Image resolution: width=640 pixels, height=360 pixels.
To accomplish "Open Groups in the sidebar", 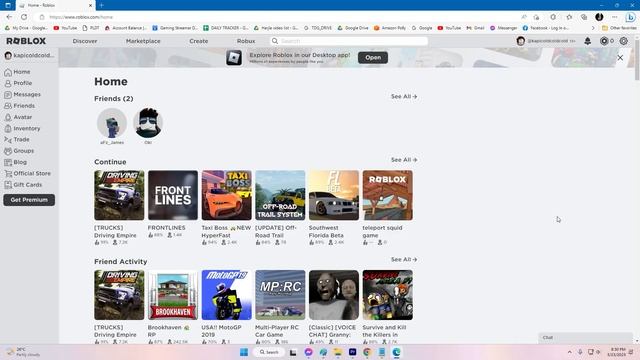I will point(19,151).
